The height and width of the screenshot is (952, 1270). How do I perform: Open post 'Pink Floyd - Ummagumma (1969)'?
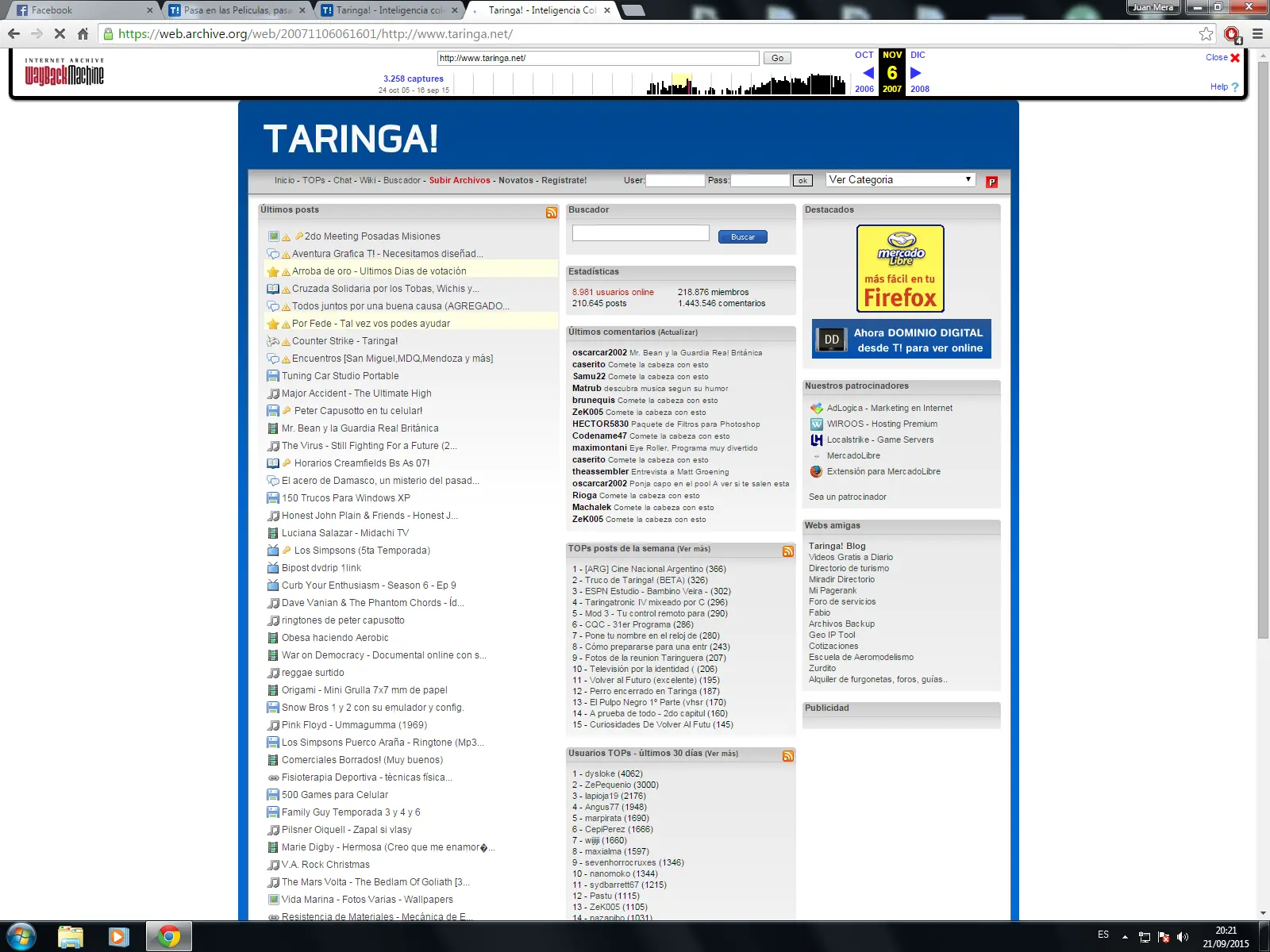tap(354, 725)
